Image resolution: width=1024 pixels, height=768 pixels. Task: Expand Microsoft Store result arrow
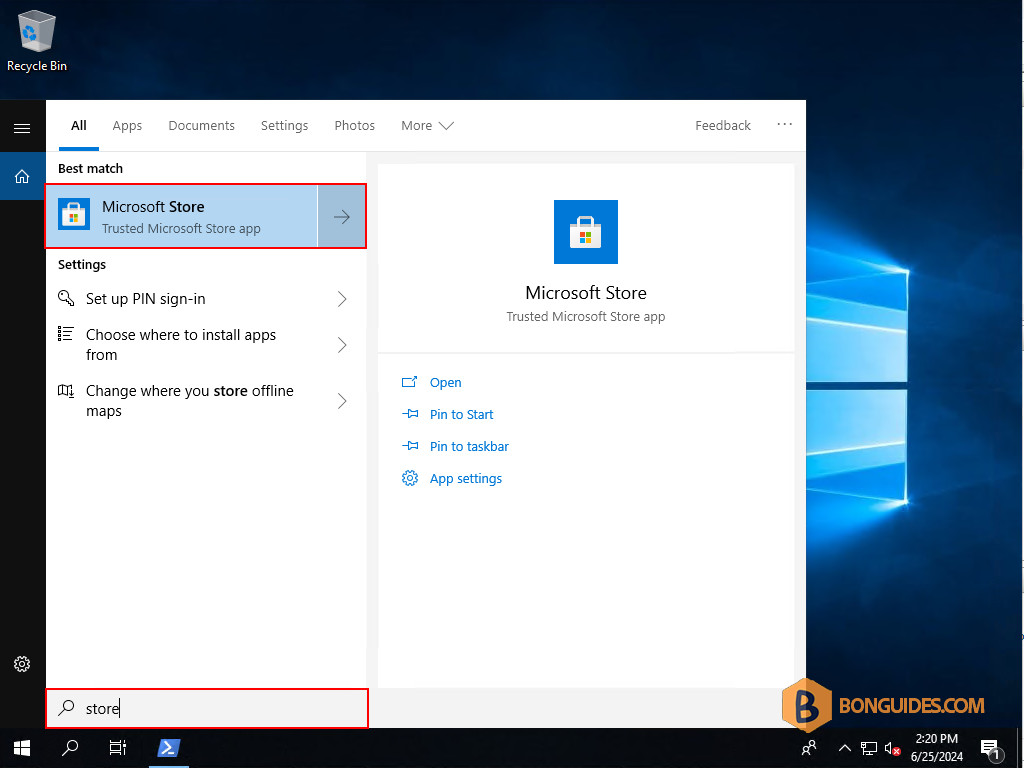pos(342,217)
